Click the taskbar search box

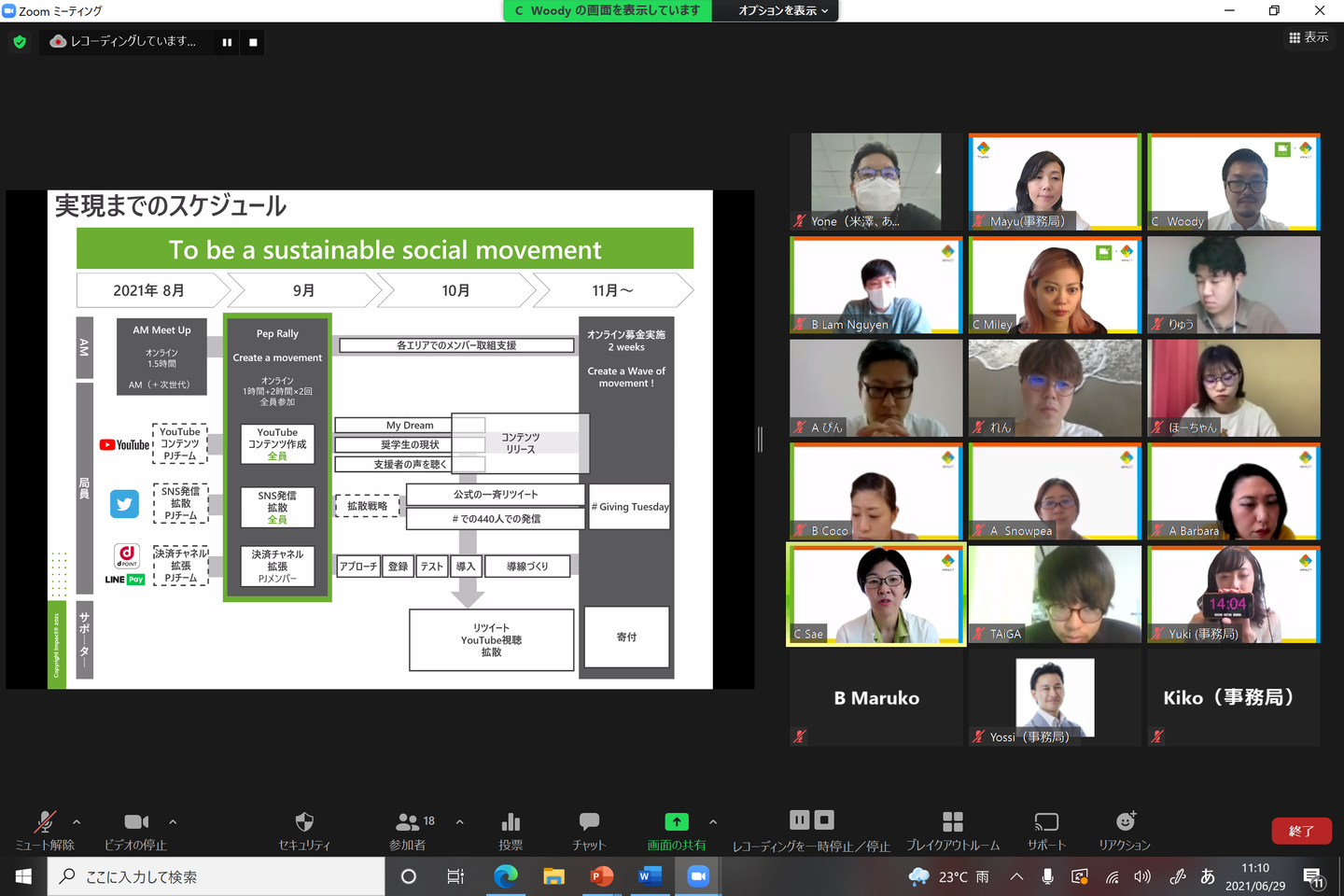click(217, 876)
